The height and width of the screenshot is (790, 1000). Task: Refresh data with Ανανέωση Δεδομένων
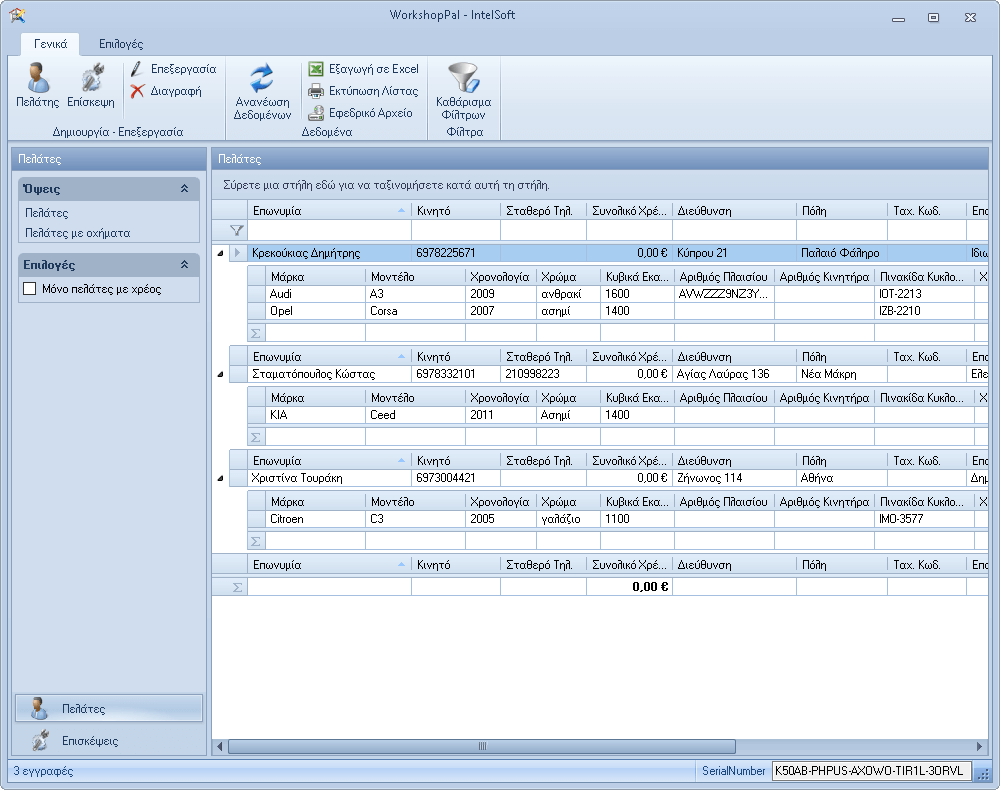261,90
